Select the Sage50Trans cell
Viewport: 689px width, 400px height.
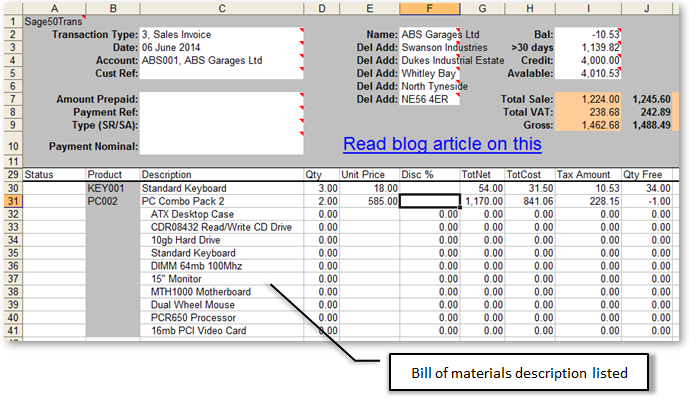point(53,22)
